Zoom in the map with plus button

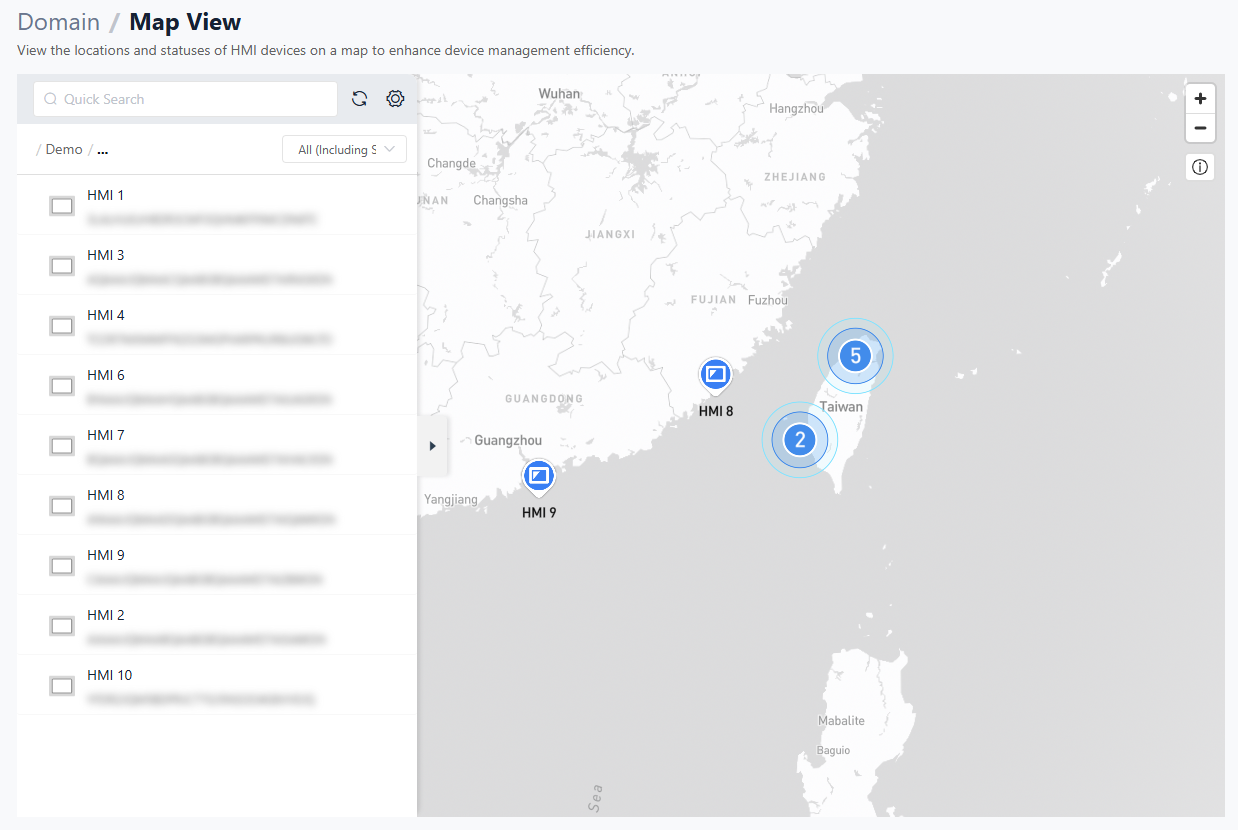tap(1200, 99)
